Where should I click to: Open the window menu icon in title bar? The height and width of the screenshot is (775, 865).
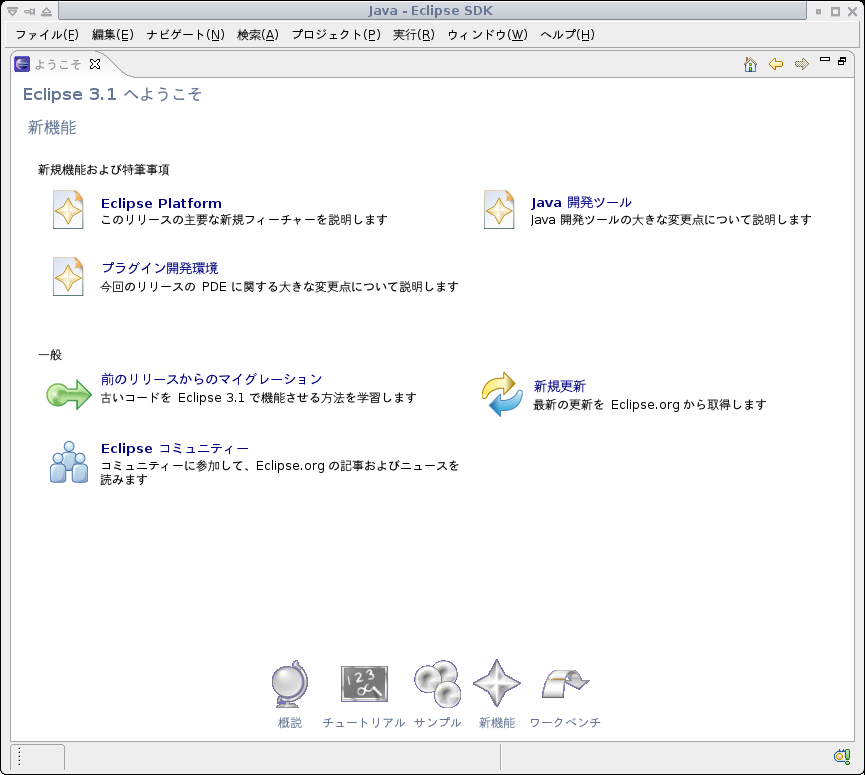tap(12, 11)
